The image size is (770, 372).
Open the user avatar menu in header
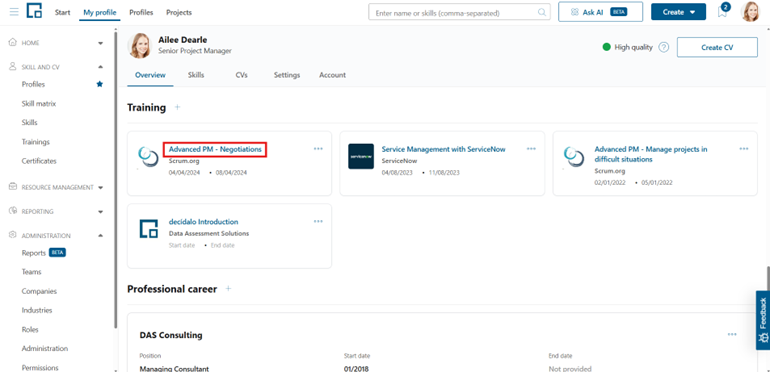coord(750,12)
